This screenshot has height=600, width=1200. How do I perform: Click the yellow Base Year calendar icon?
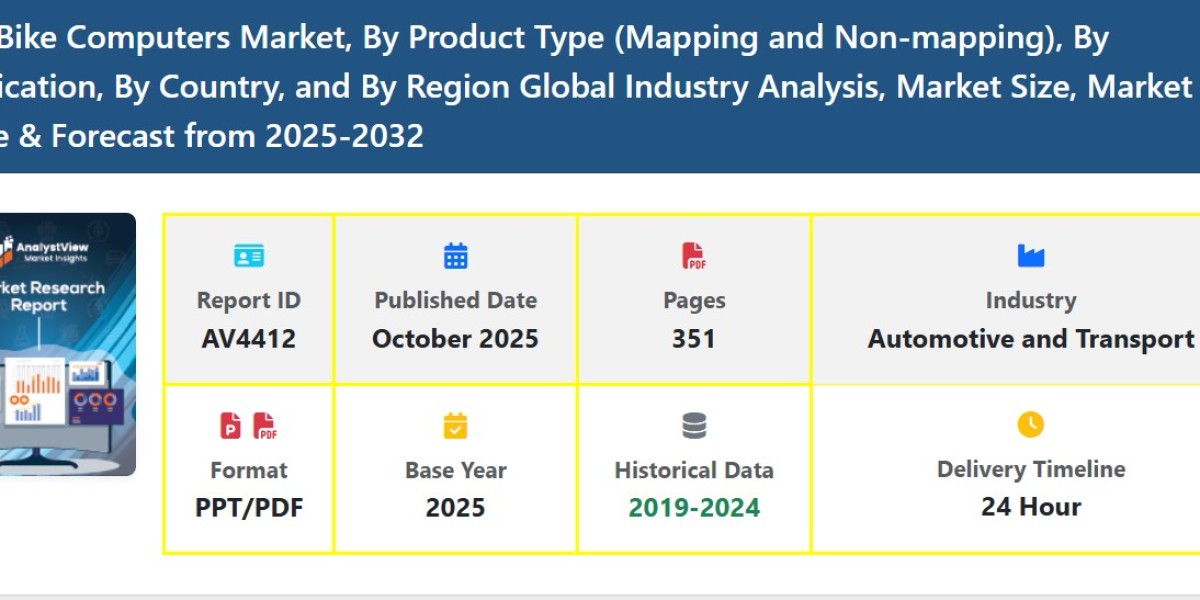click(455, 425)
